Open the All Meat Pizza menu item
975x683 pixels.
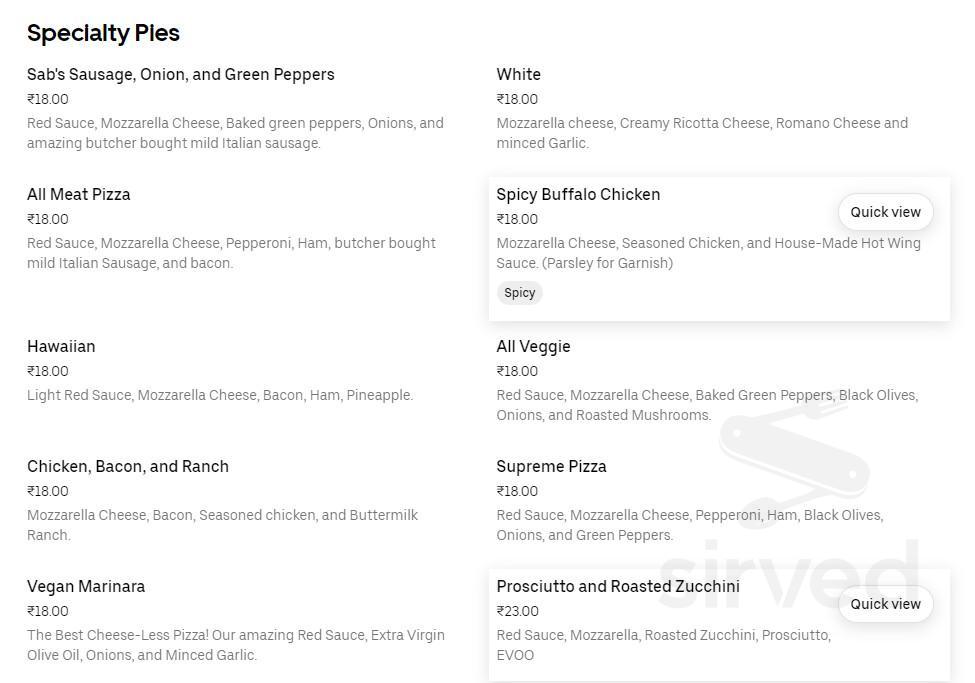pos(78,194)
